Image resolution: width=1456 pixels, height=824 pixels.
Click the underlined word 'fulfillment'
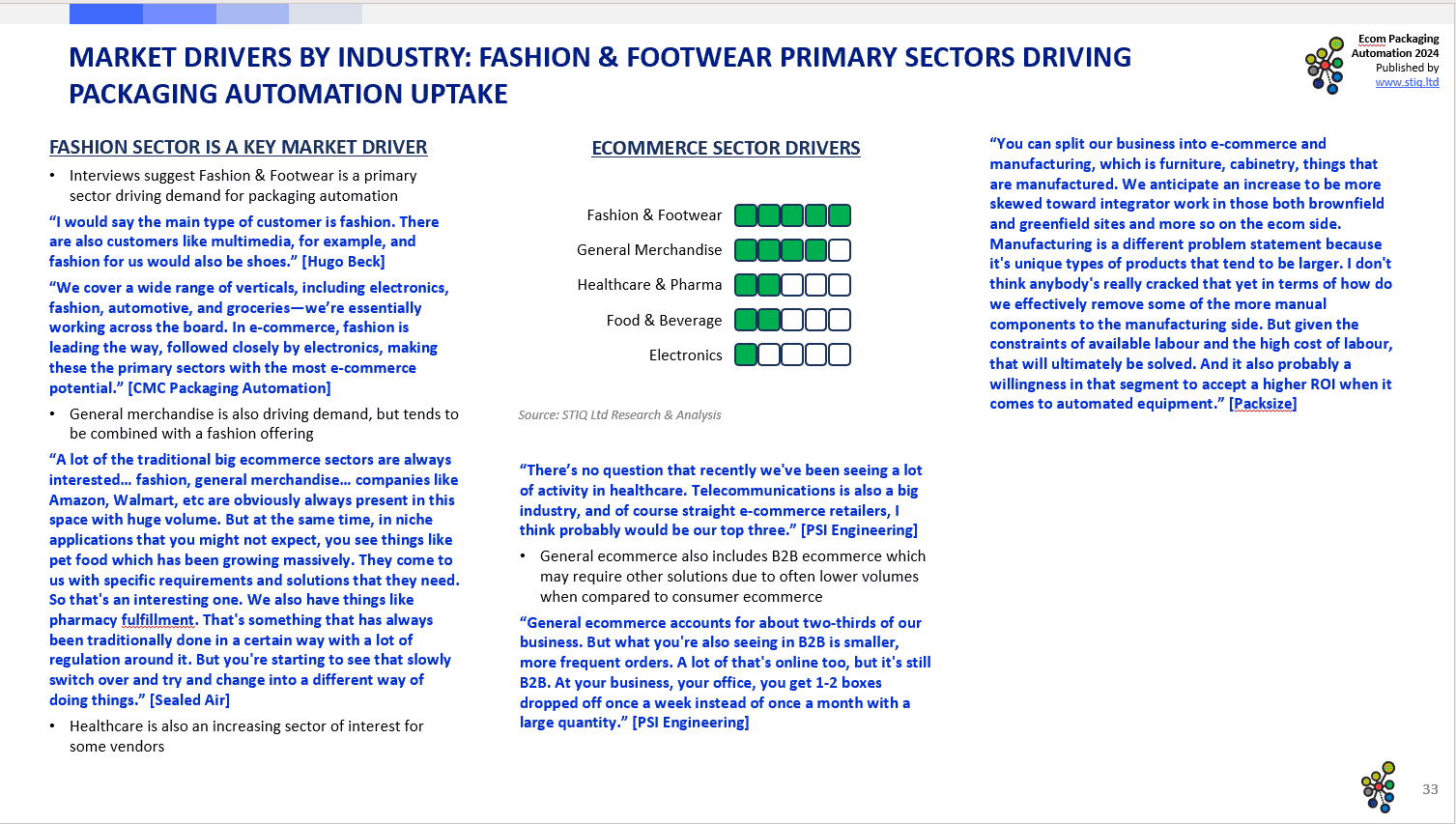point(157,620)
